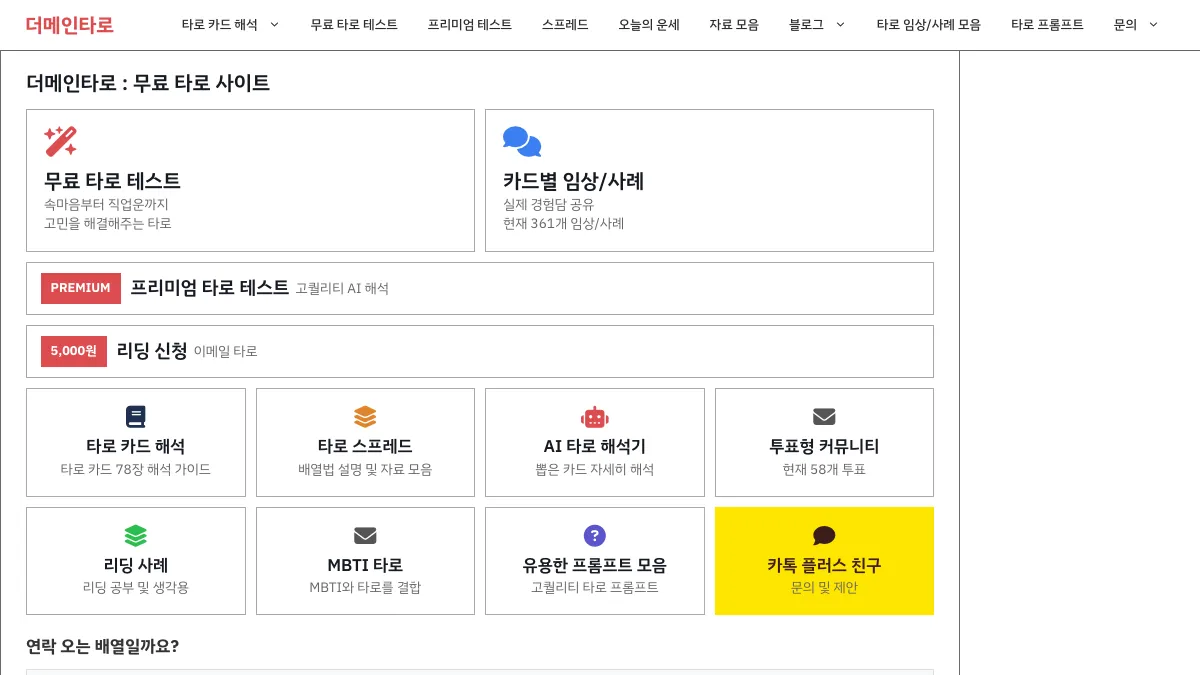Open the 리딩 신청 heading link

coord(152,351)
